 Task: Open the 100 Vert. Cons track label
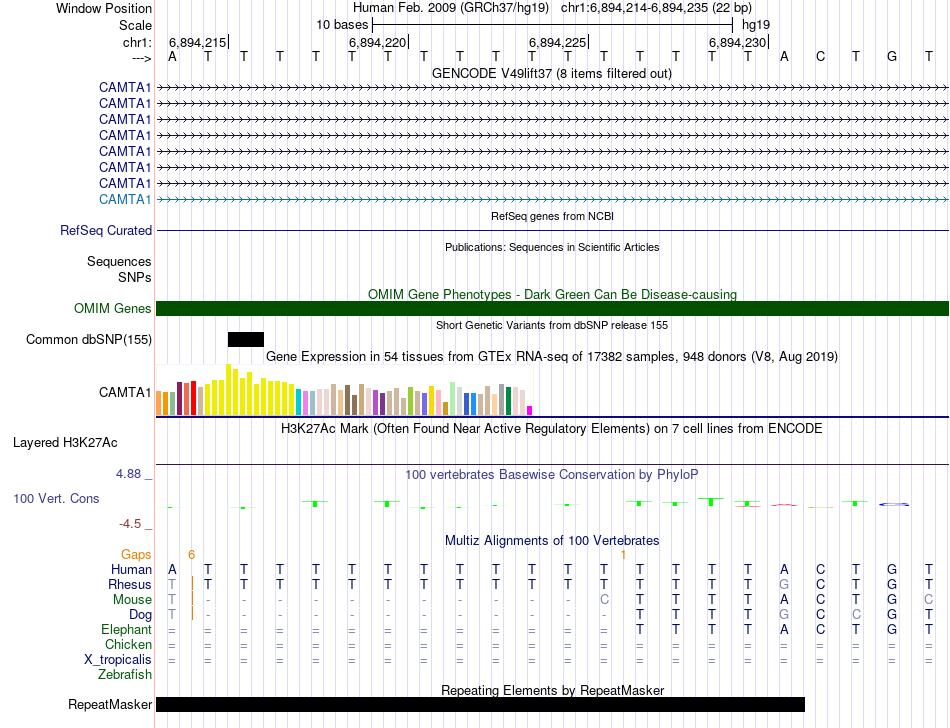(x=56, y=498)
